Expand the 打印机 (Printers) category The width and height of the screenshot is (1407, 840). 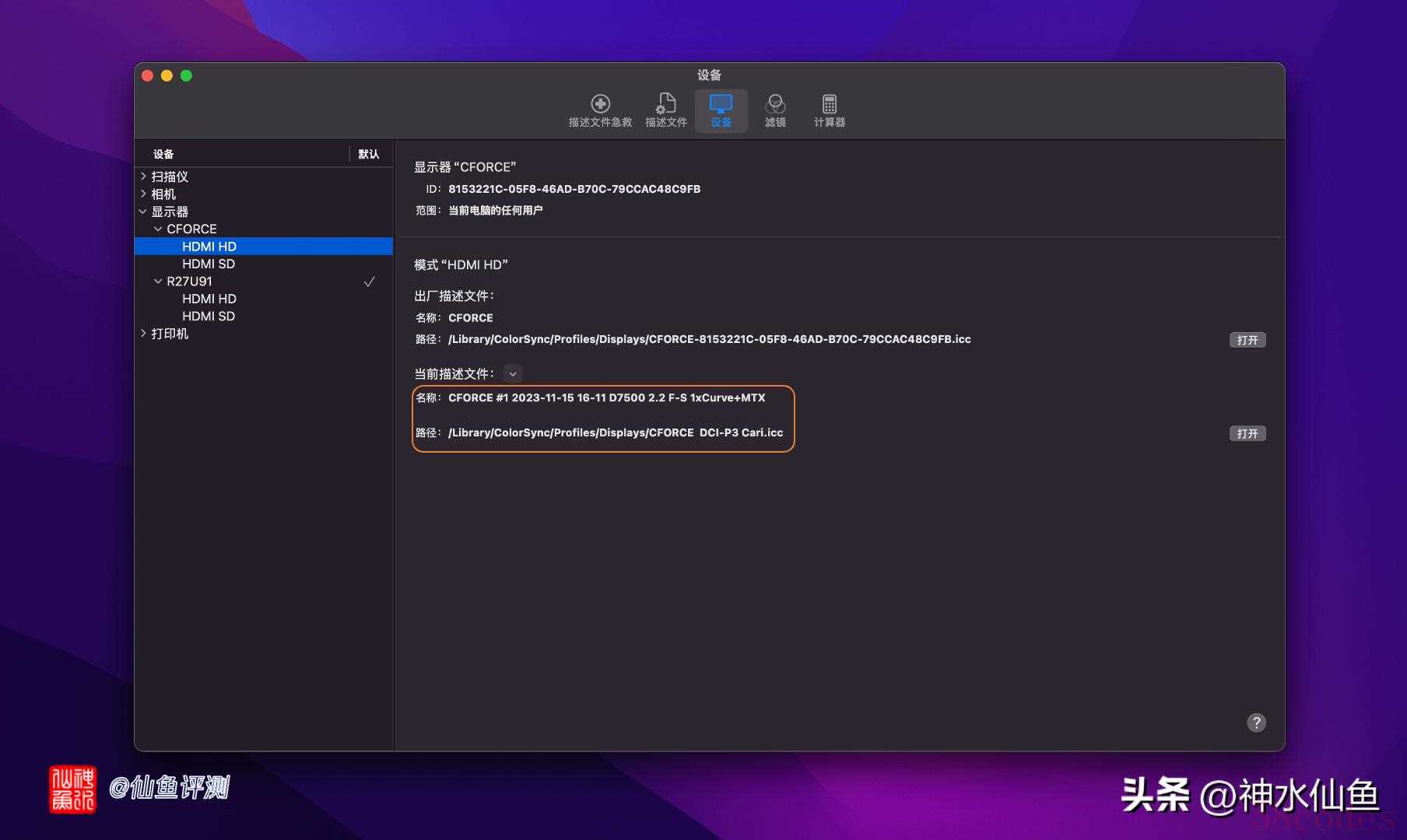pyautogui.click(x=143, y=334)
